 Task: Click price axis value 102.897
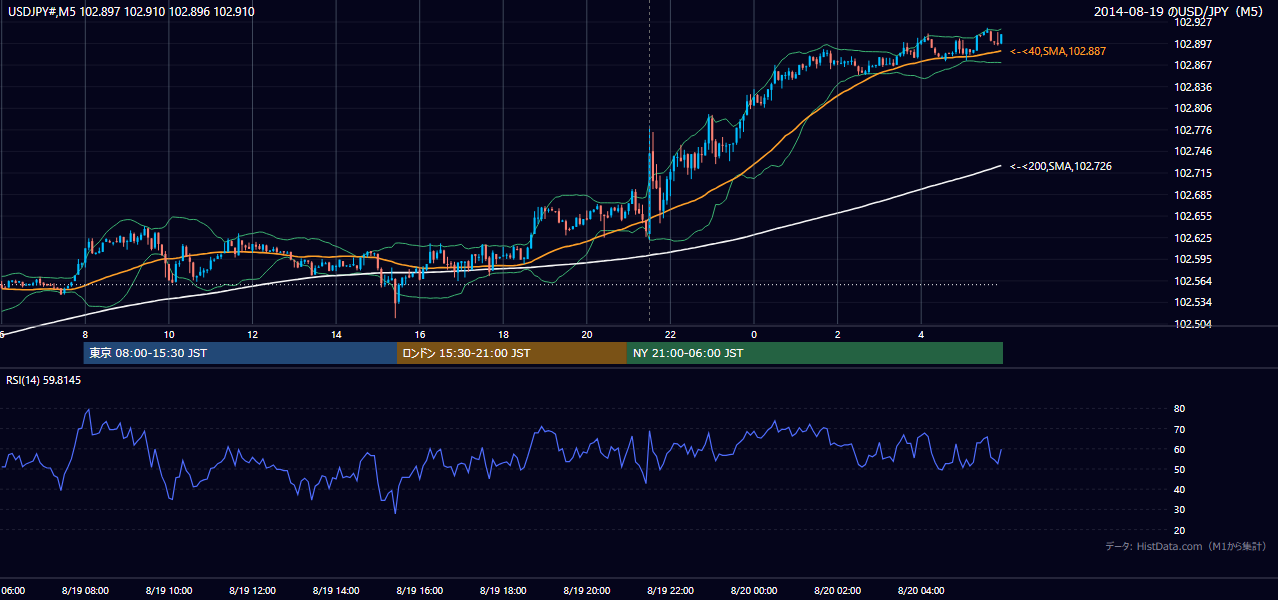[1192, 44]
